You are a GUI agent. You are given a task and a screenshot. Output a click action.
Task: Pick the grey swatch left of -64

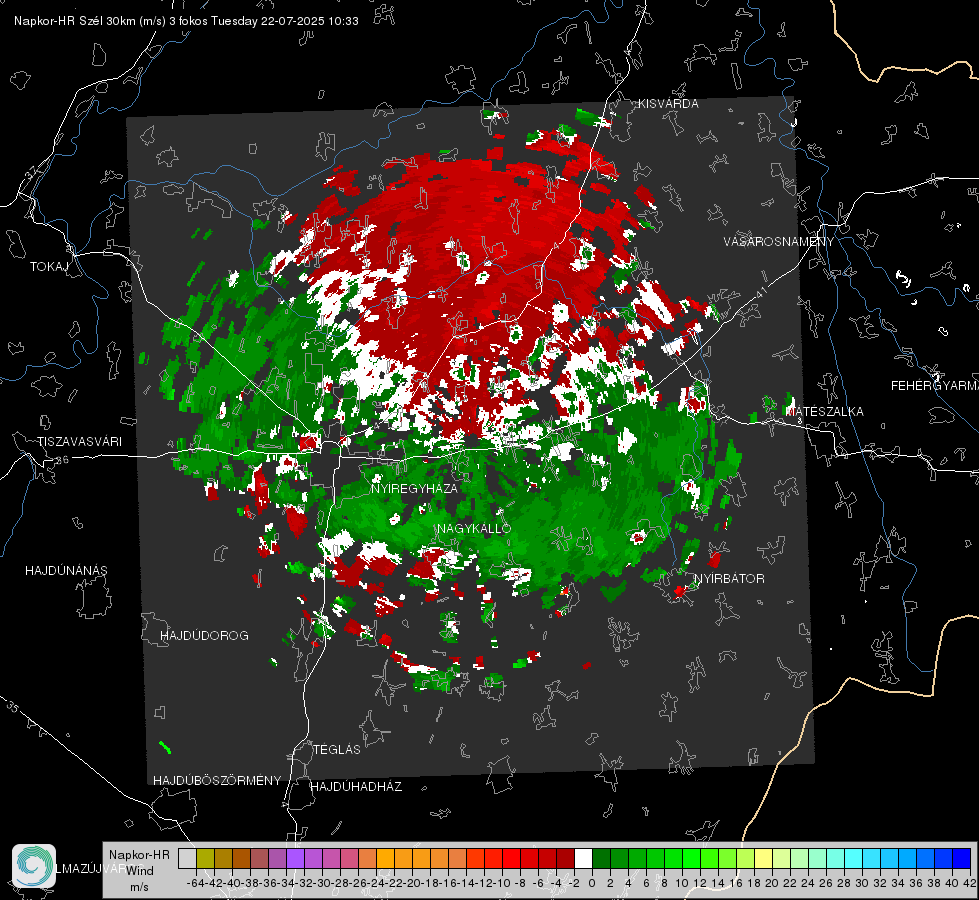(x=187, y=858)
